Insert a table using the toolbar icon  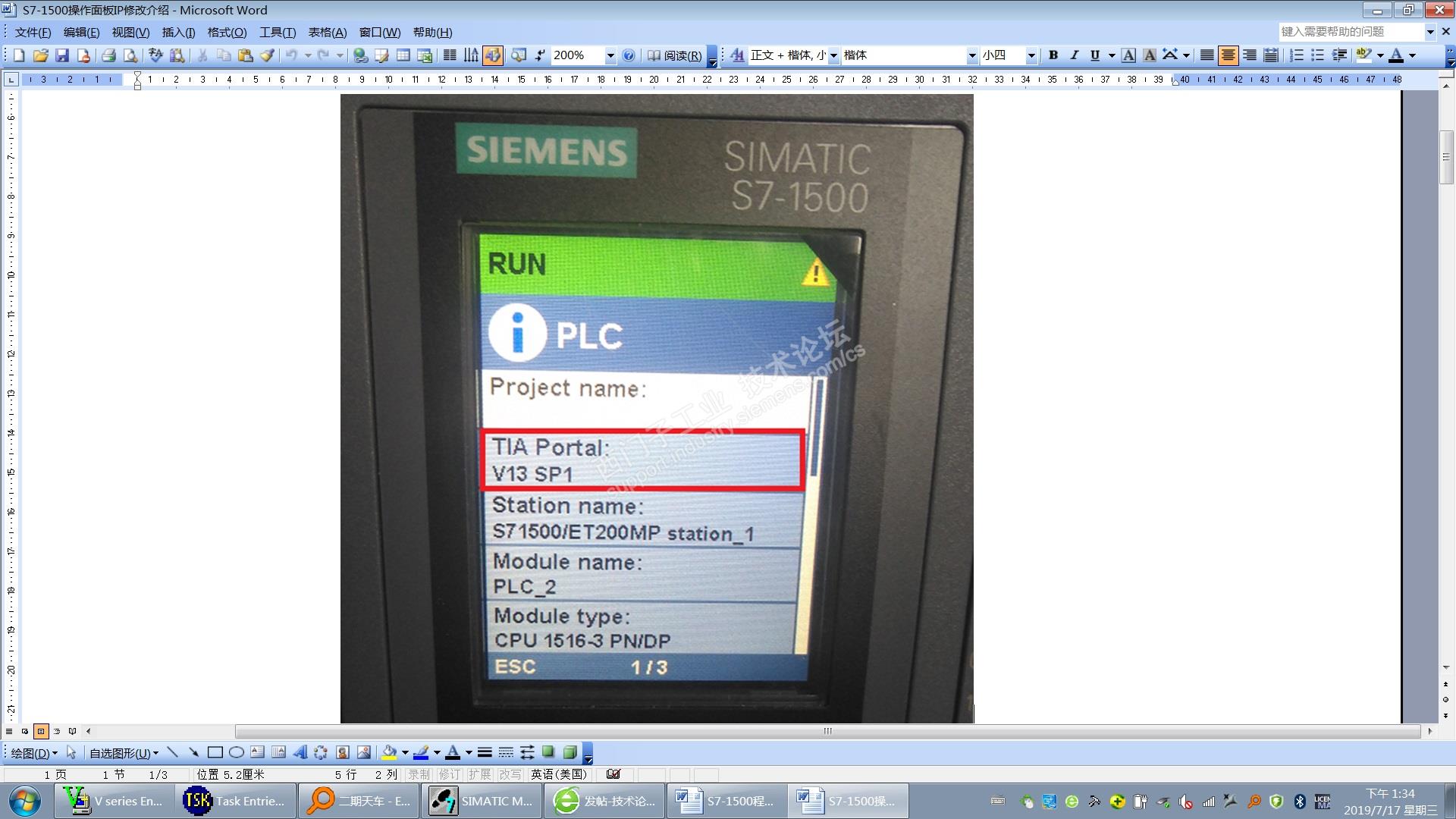[403, 55]
